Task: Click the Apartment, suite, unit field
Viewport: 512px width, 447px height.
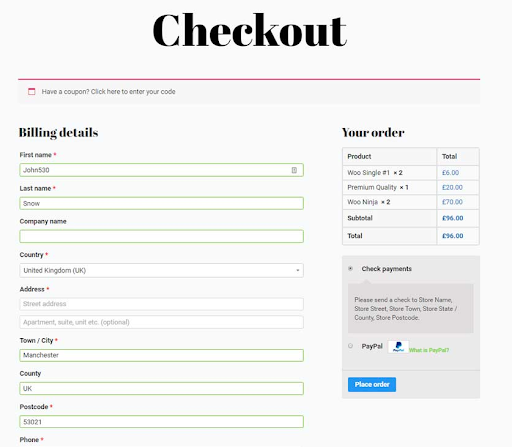Action: pyautogui.click(x=161, y=322)
